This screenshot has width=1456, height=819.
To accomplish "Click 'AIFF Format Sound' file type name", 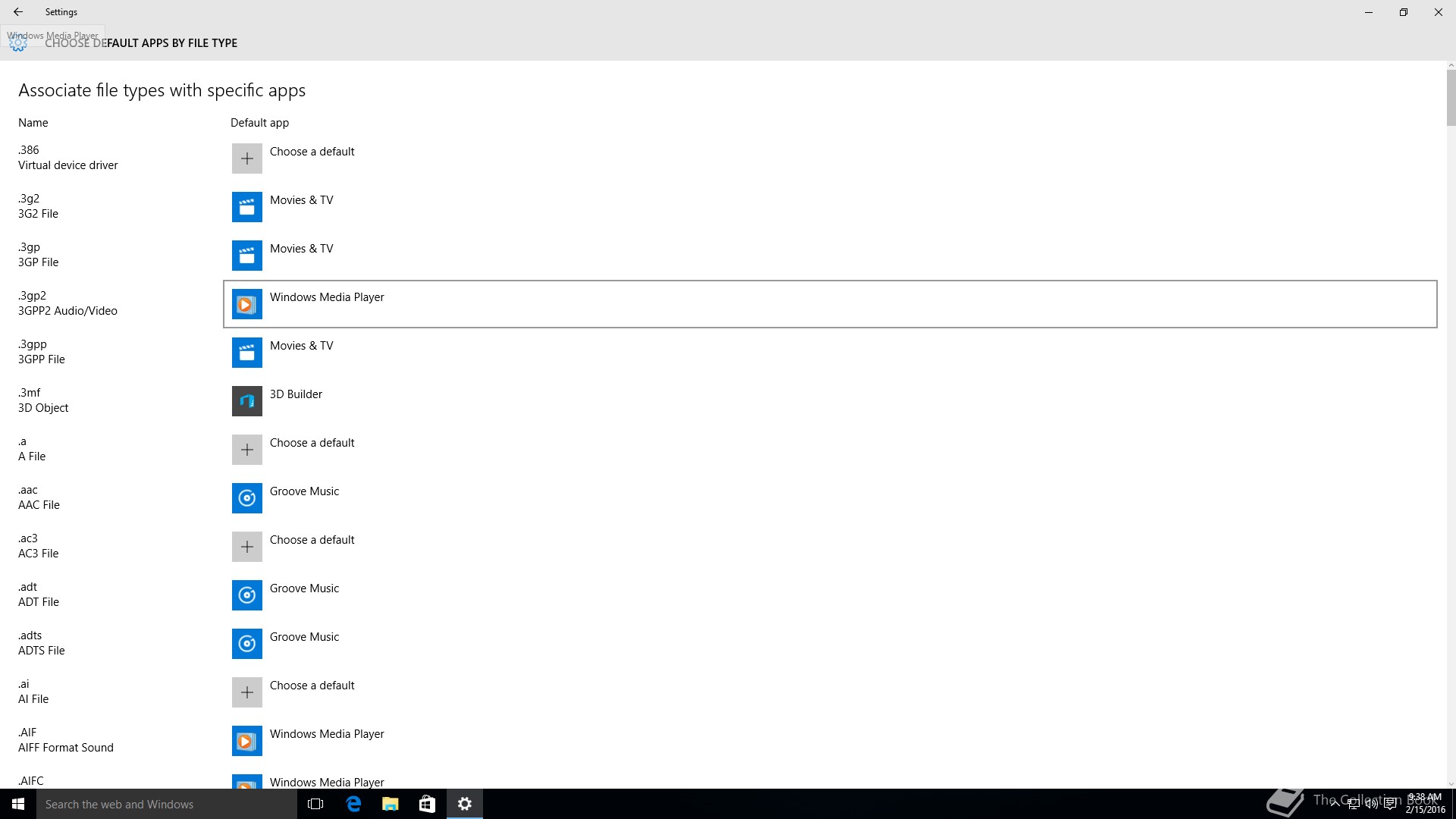I will 66,748.
